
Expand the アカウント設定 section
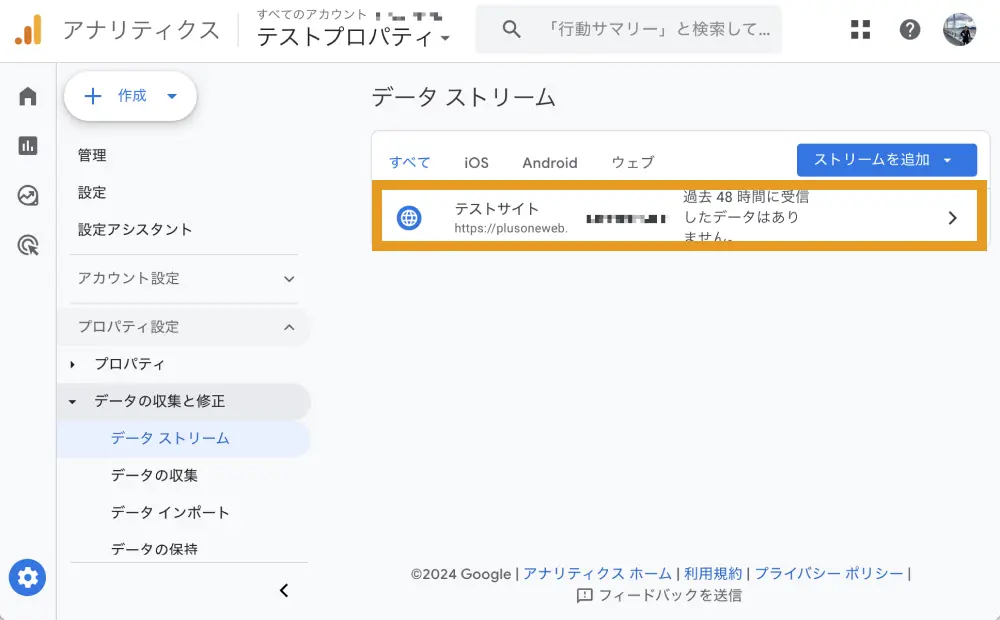(x=186, y=279)
